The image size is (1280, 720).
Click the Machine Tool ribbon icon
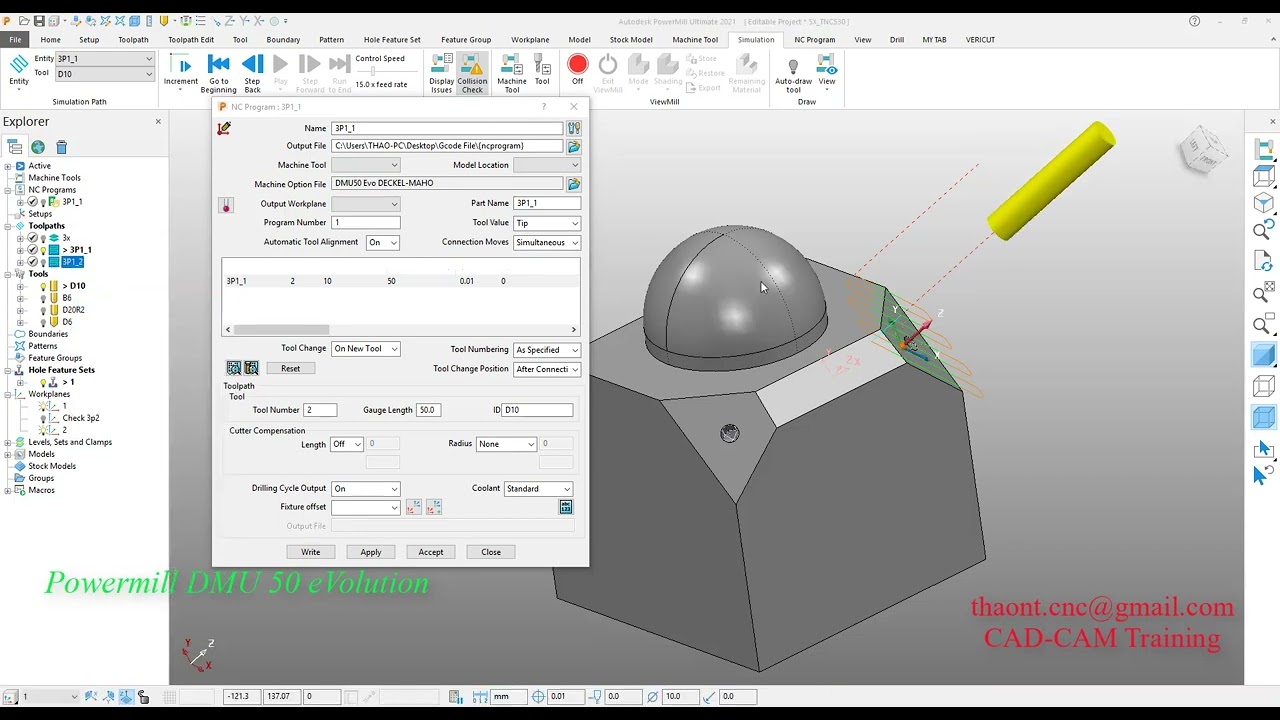(512, 66)
